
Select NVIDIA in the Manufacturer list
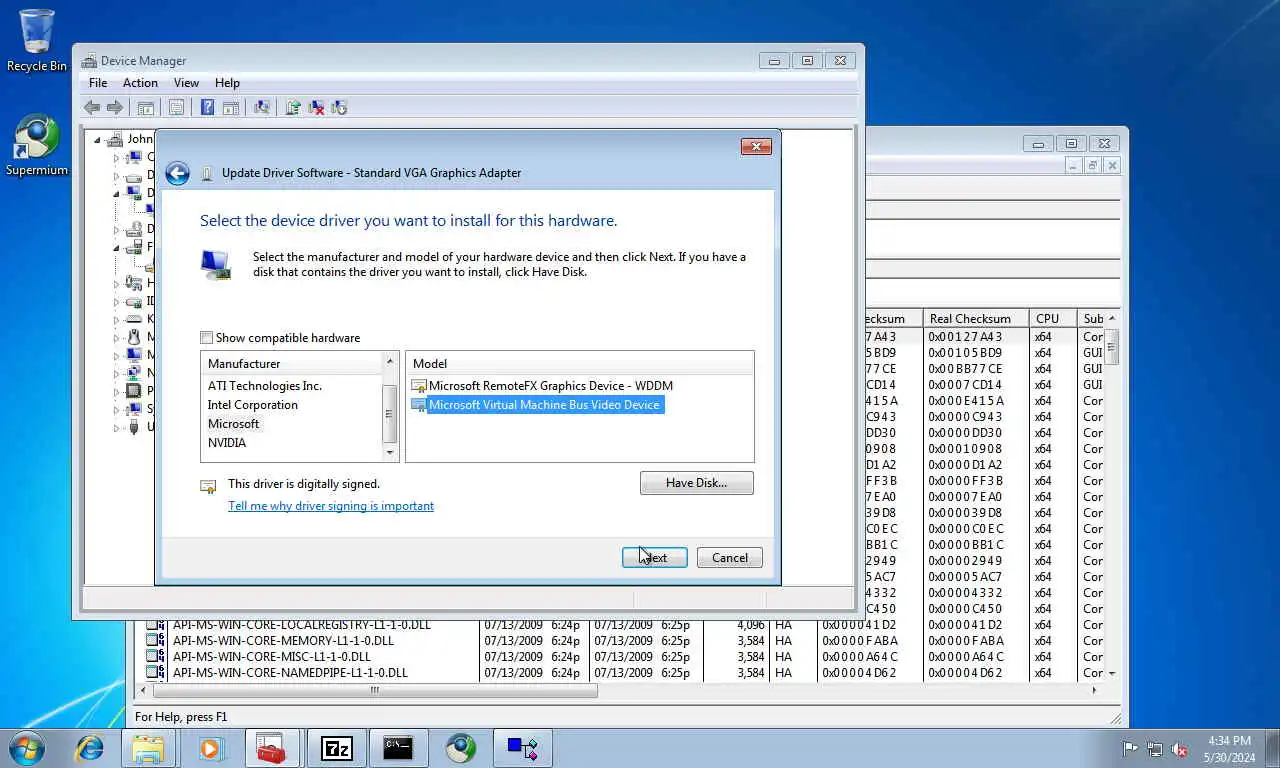pos(227,443)
